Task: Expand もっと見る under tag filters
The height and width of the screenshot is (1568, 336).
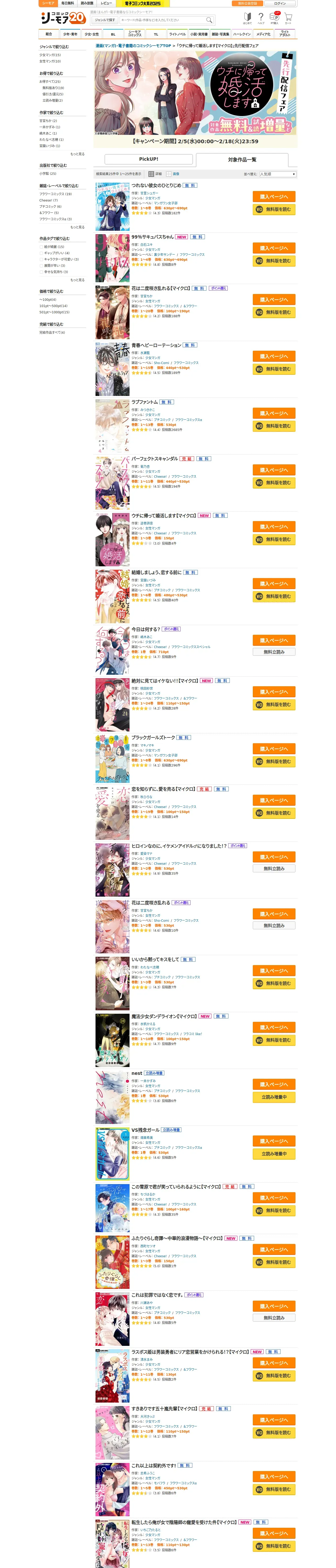Action: pyautogui.click(x=77, y=280)
